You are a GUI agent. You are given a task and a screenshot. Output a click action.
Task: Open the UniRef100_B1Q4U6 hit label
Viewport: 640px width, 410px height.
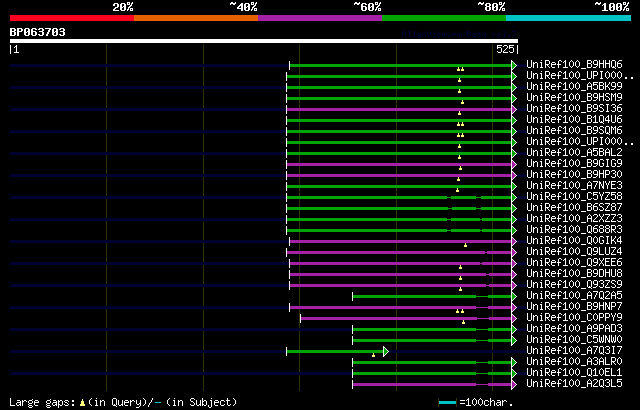click(574, 120)
